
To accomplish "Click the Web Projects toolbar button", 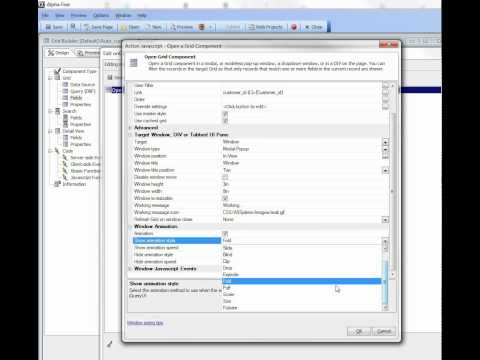I will (266, 27).
